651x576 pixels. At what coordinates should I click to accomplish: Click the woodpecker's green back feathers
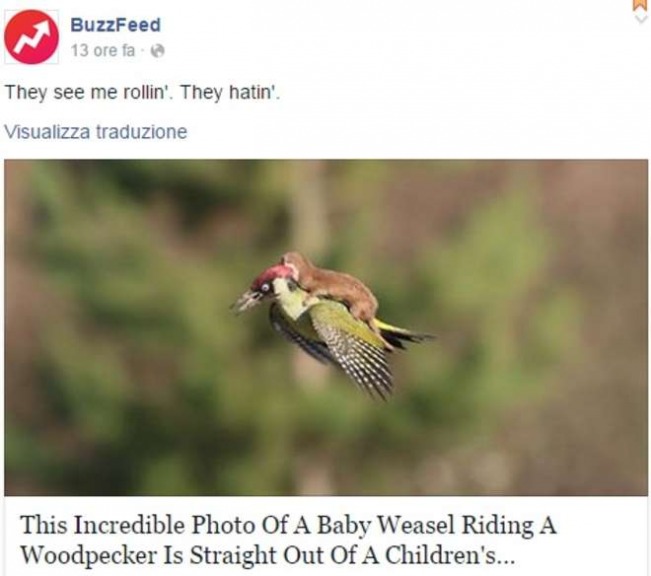(332, 316)
